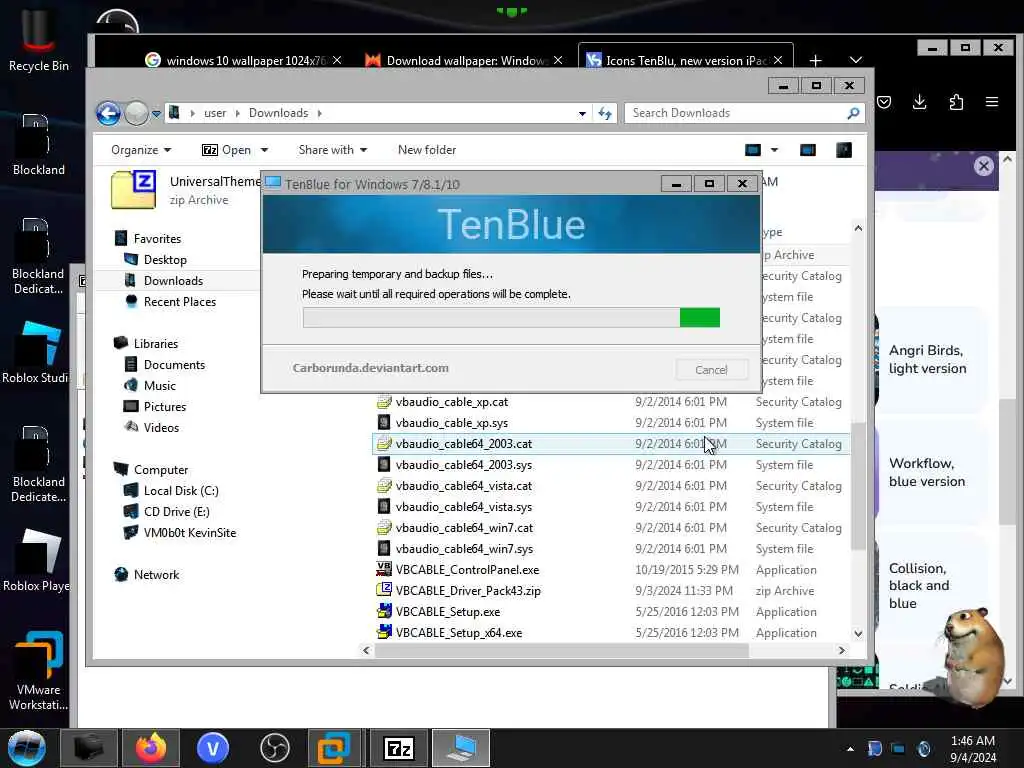
Task: Open the browser hamburger menu
Action: (x=992, y=102)
